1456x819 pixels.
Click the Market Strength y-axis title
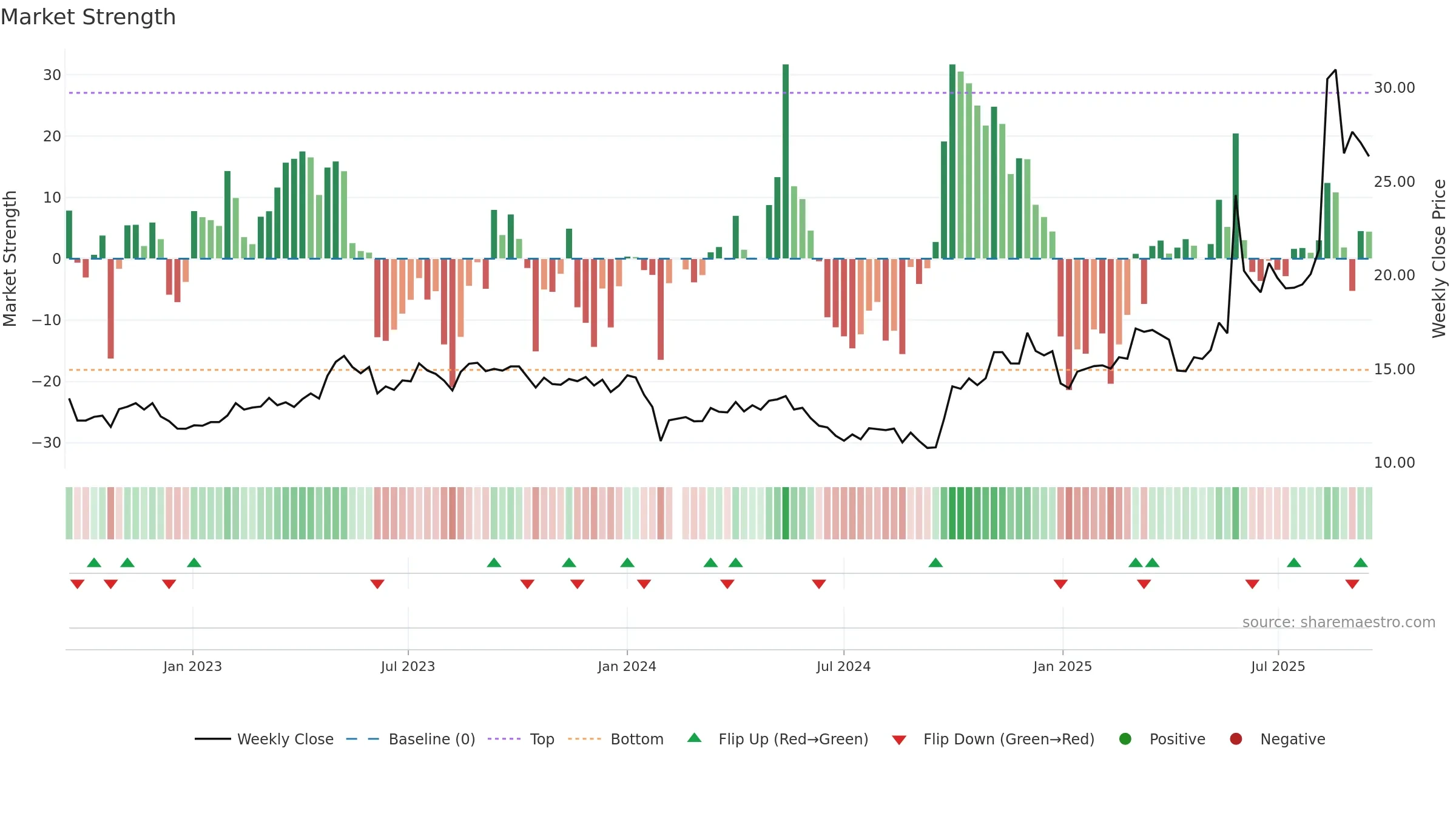pos(10,258)
